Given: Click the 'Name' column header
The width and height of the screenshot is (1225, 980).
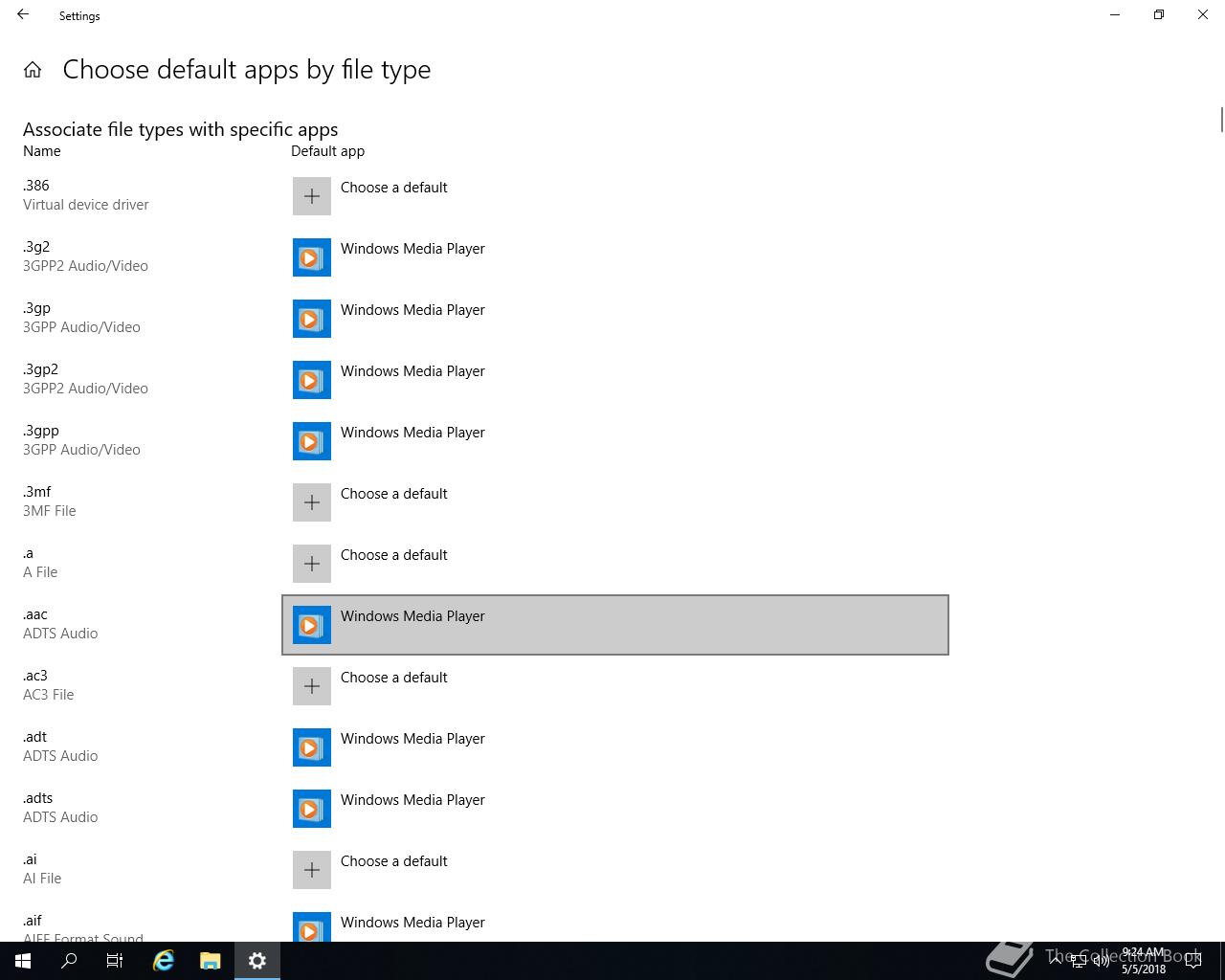Looking at the screenshot, I should coord(42,151).
